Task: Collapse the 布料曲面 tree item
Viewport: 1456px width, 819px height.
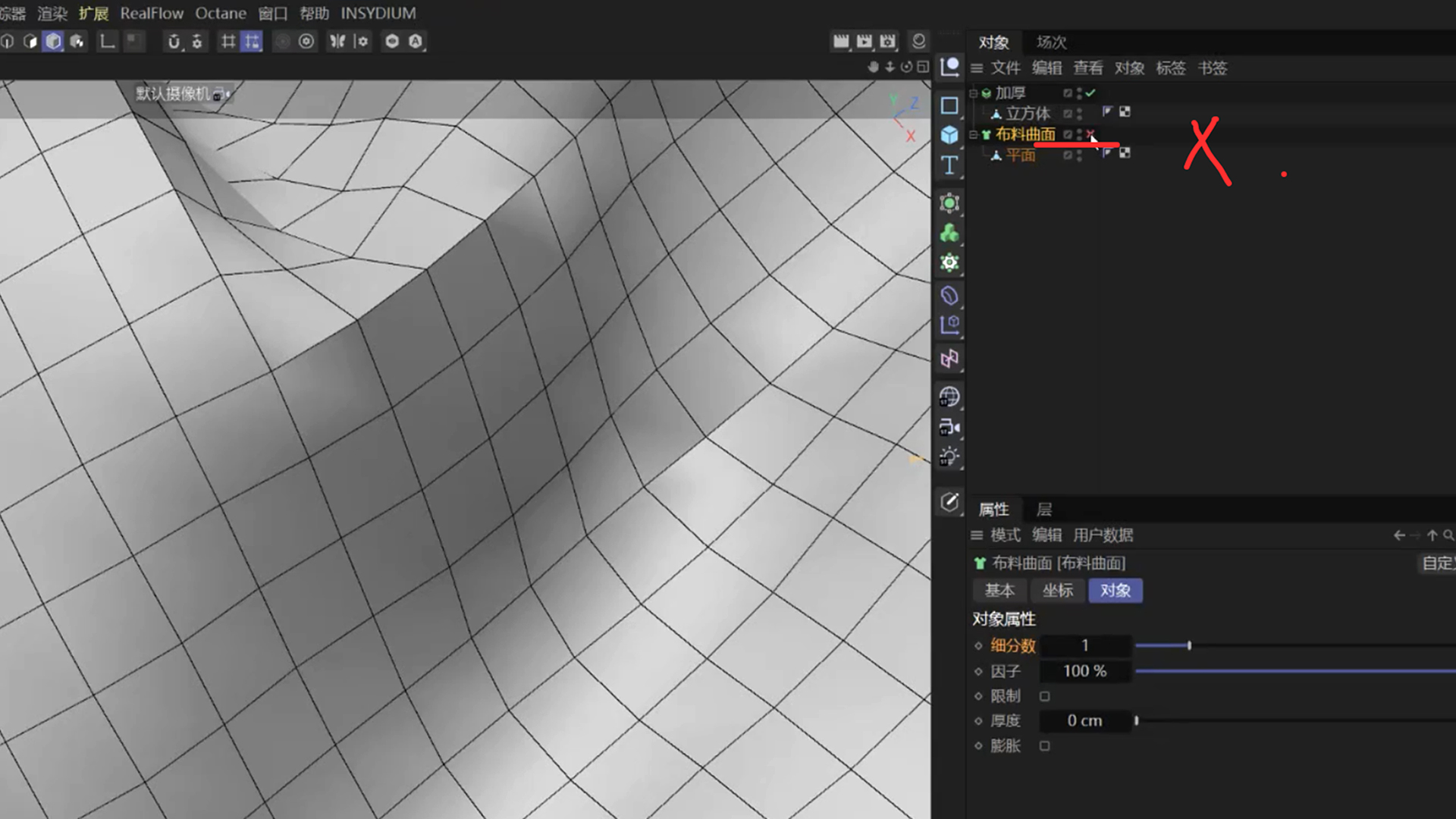Action: (x=973, y=135)
